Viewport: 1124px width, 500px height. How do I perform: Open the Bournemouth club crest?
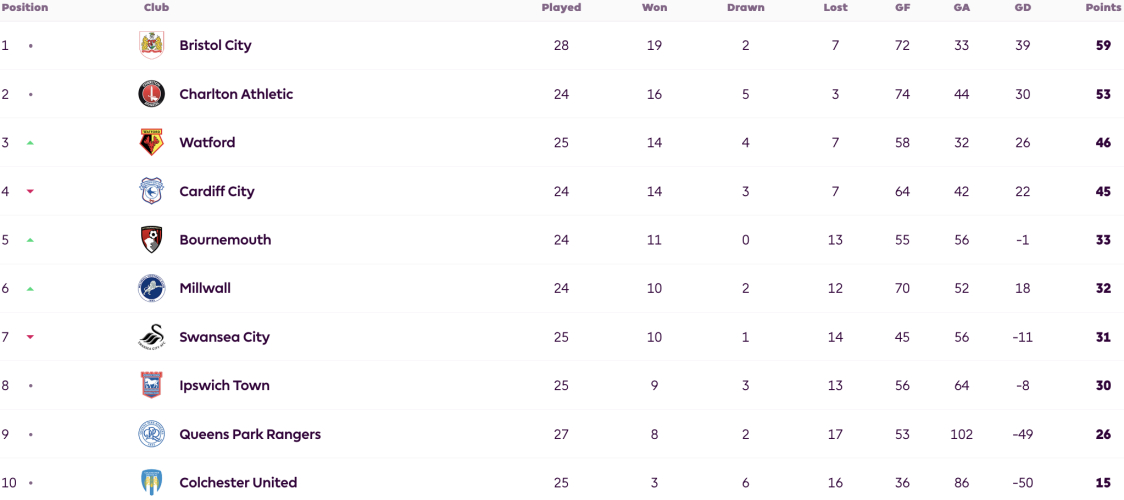pyautogui.click(x=151, y=240)
